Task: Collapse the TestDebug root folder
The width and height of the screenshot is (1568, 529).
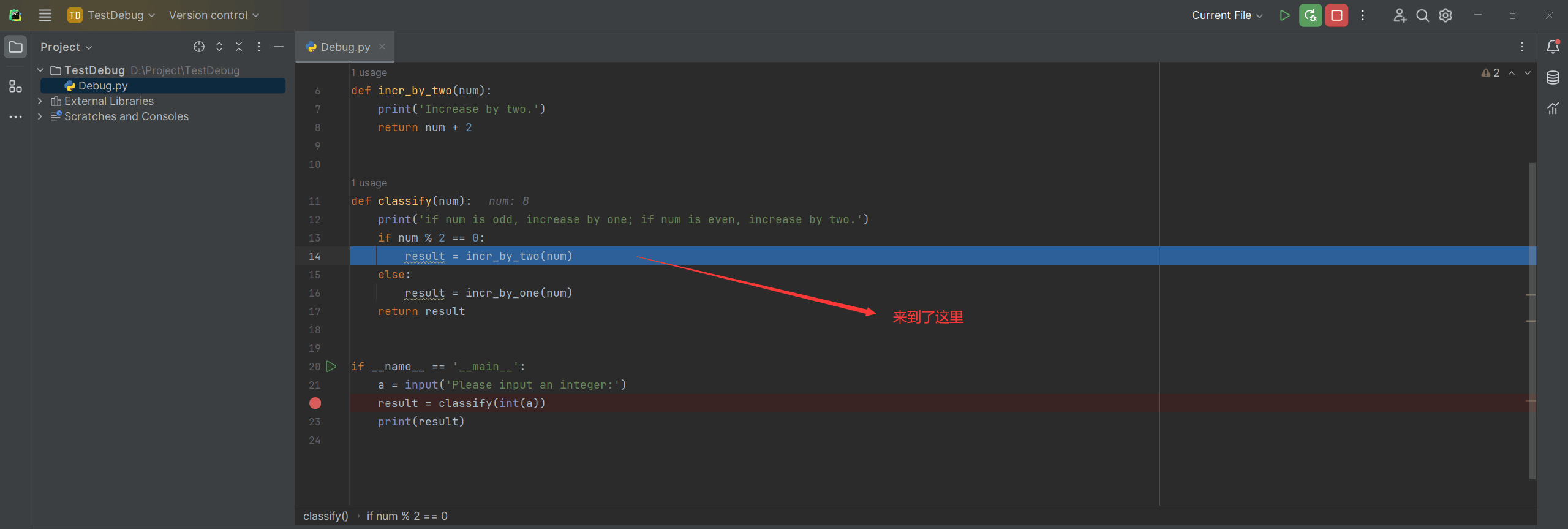Action: click(x=40, y=70)
